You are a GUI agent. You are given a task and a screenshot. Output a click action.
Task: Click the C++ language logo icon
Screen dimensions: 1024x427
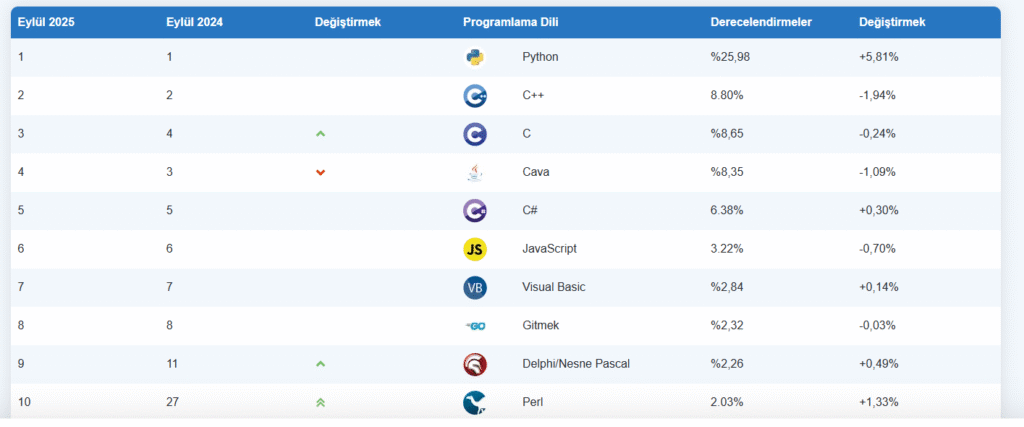tap(475, 96)
